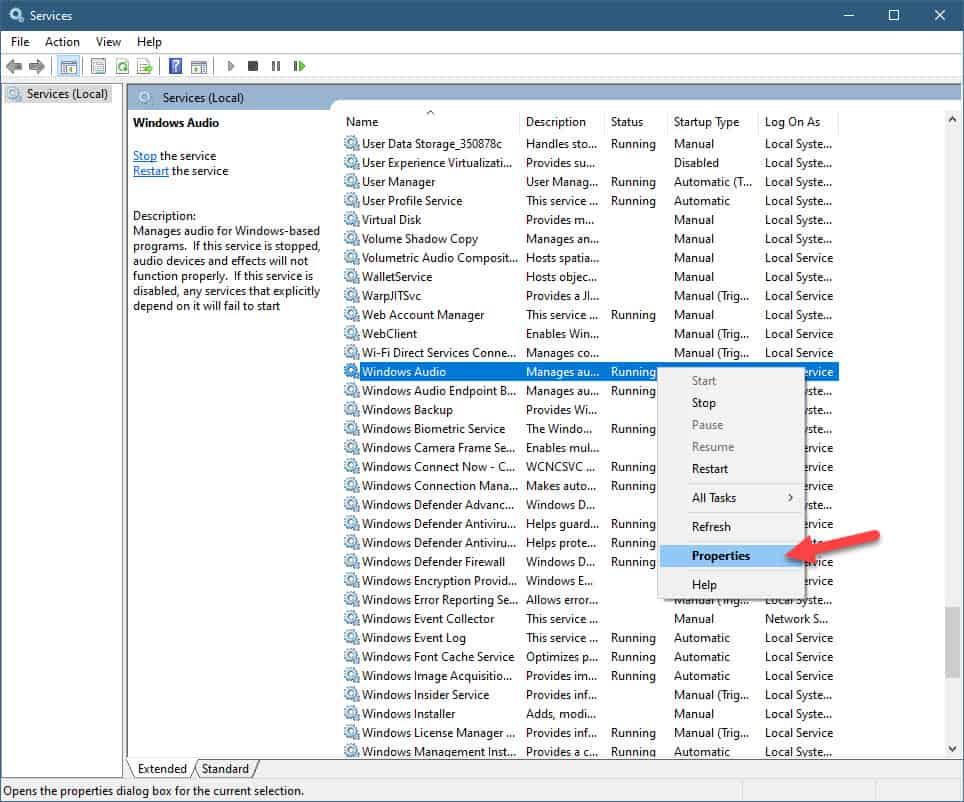Image resolution: width=964 pixels, height=802 pixels.
Task: Choose Help in the context menu
Action: coord(732,585)
